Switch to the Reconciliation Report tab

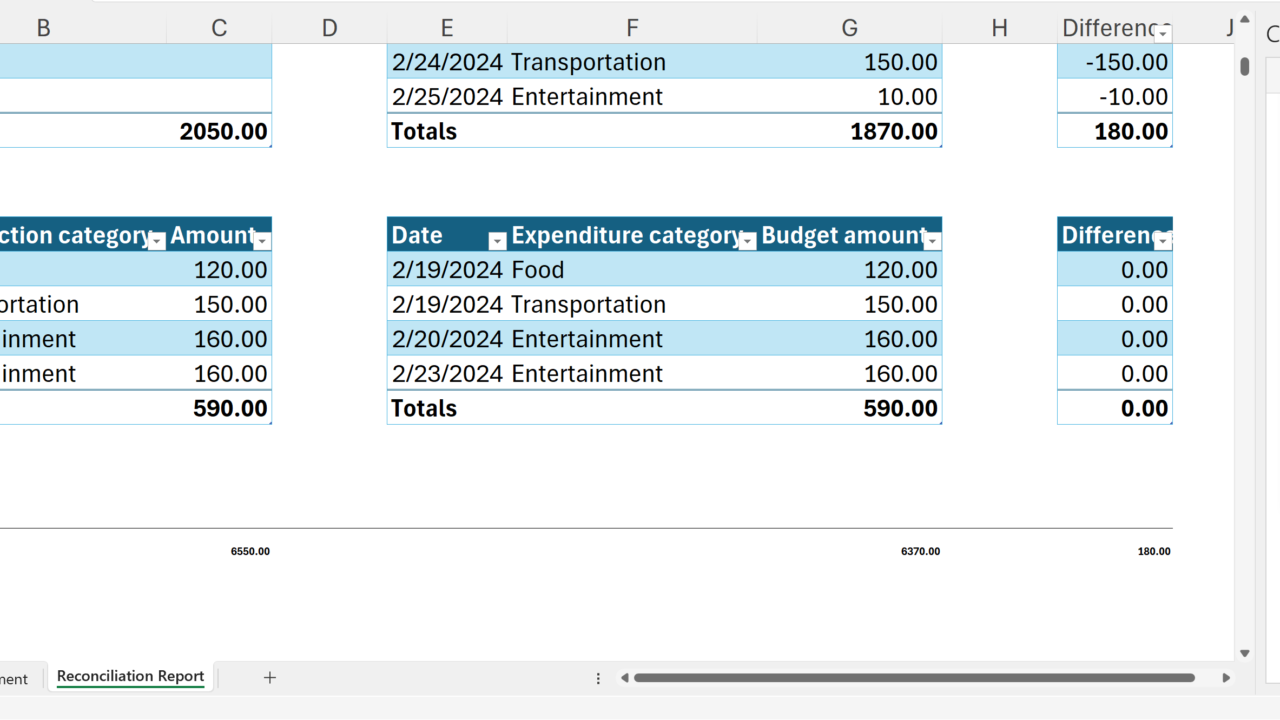click(x=130, y=677)
